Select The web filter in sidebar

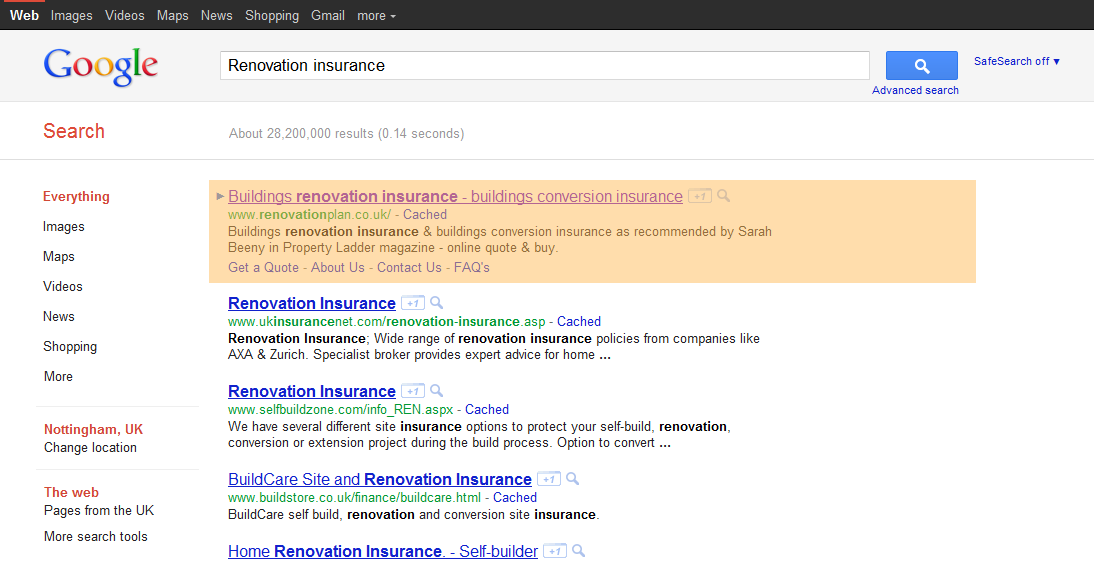point(71,493)
